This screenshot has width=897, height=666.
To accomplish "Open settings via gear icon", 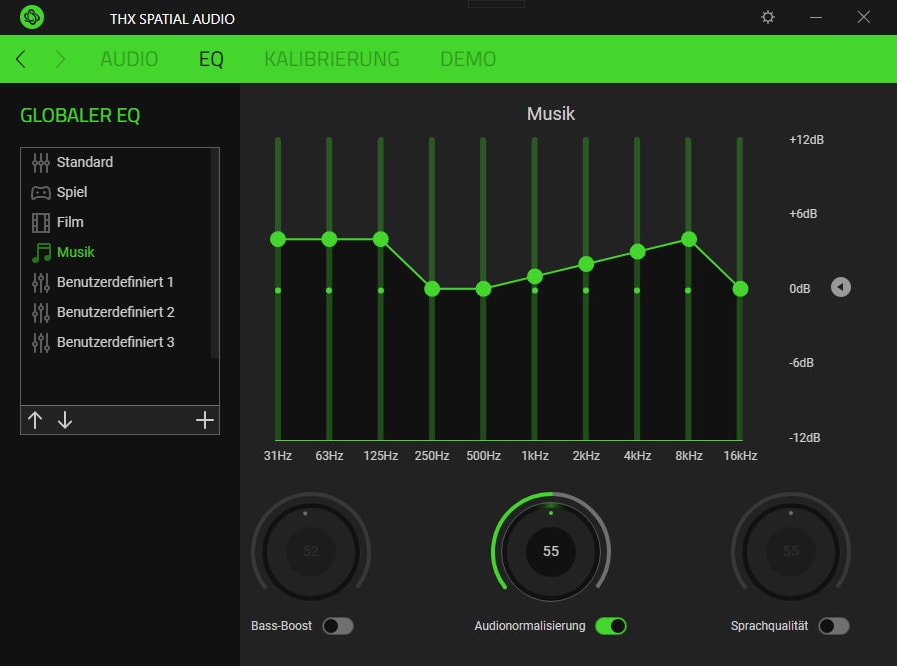I will tap(768, 17).
